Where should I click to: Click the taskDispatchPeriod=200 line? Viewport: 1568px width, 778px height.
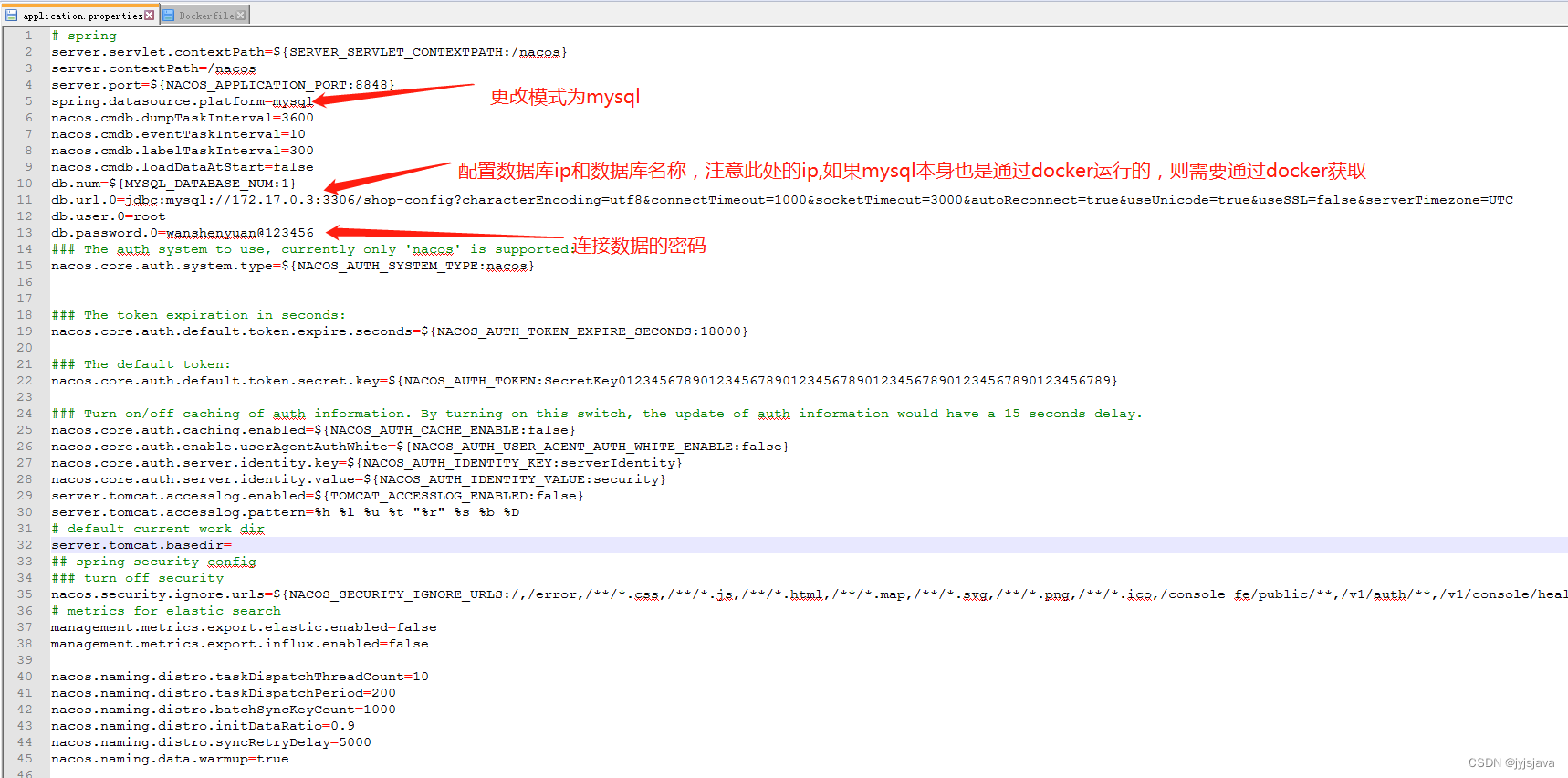coord(224,693)
